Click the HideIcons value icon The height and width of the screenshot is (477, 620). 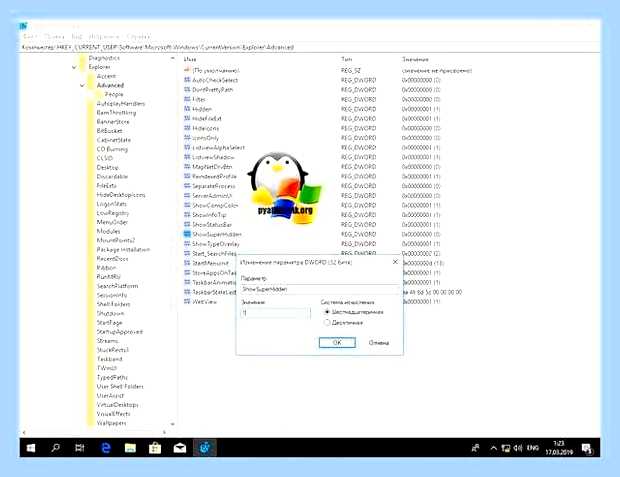pyautogui.click(x=187, y=128)
